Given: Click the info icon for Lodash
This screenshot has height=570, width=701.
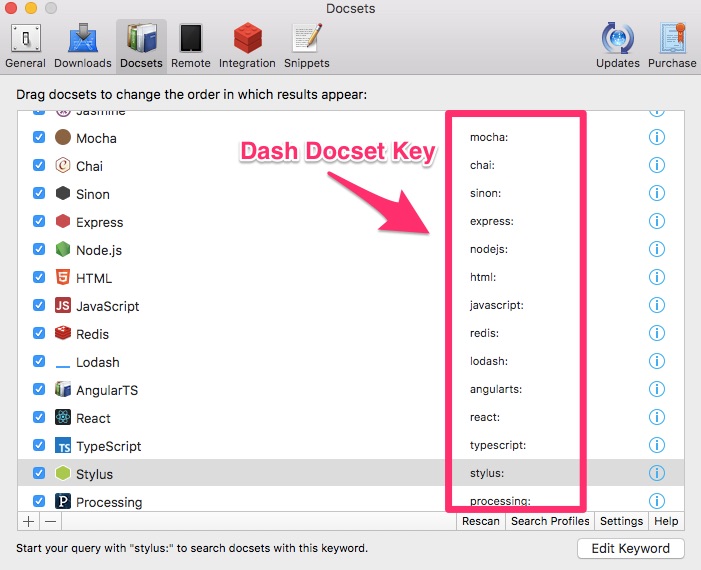Looking at the screenshot, I should [656, 361].
